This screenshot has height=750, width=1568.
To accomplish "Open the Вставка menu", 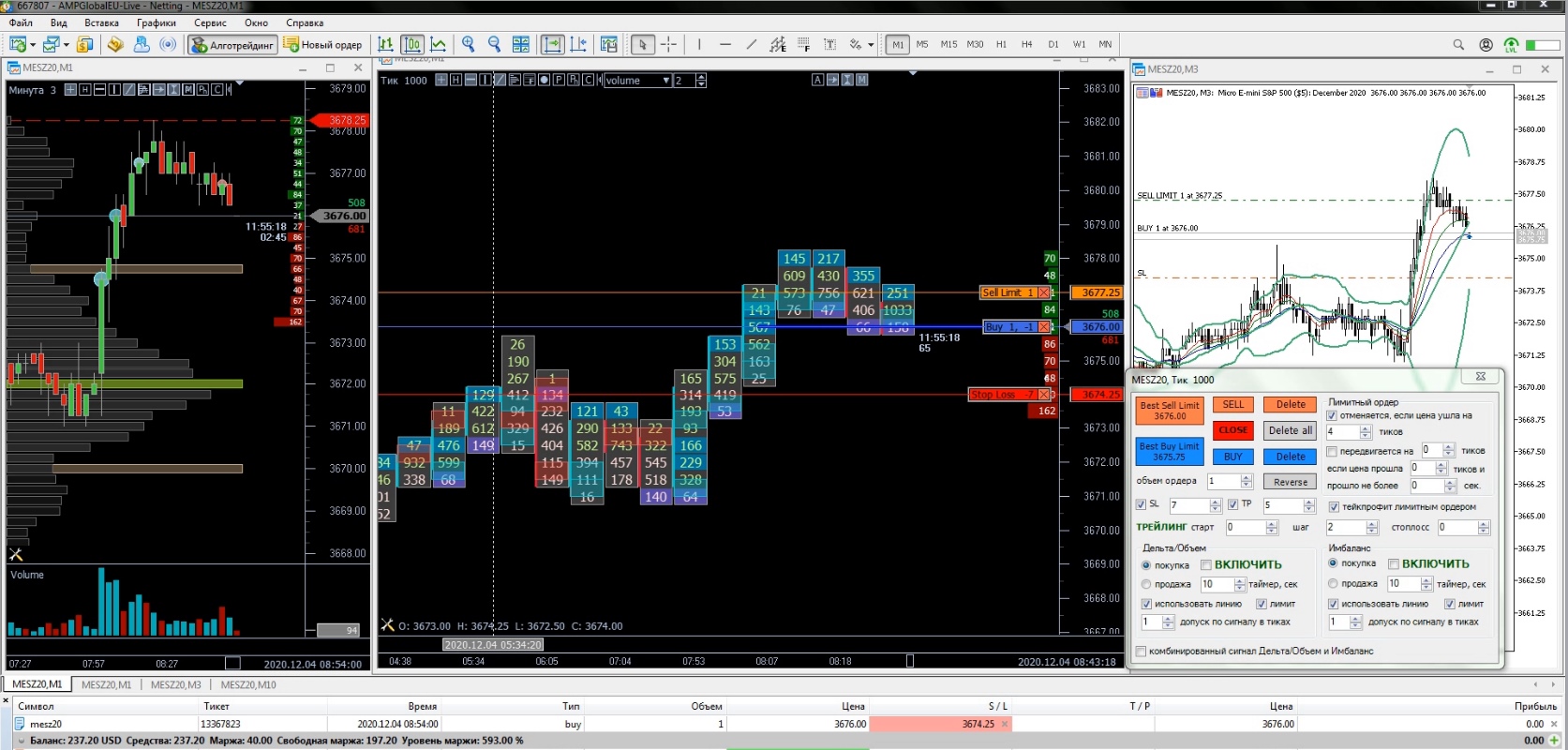I will pyautogui.click(x=101, y=22).
